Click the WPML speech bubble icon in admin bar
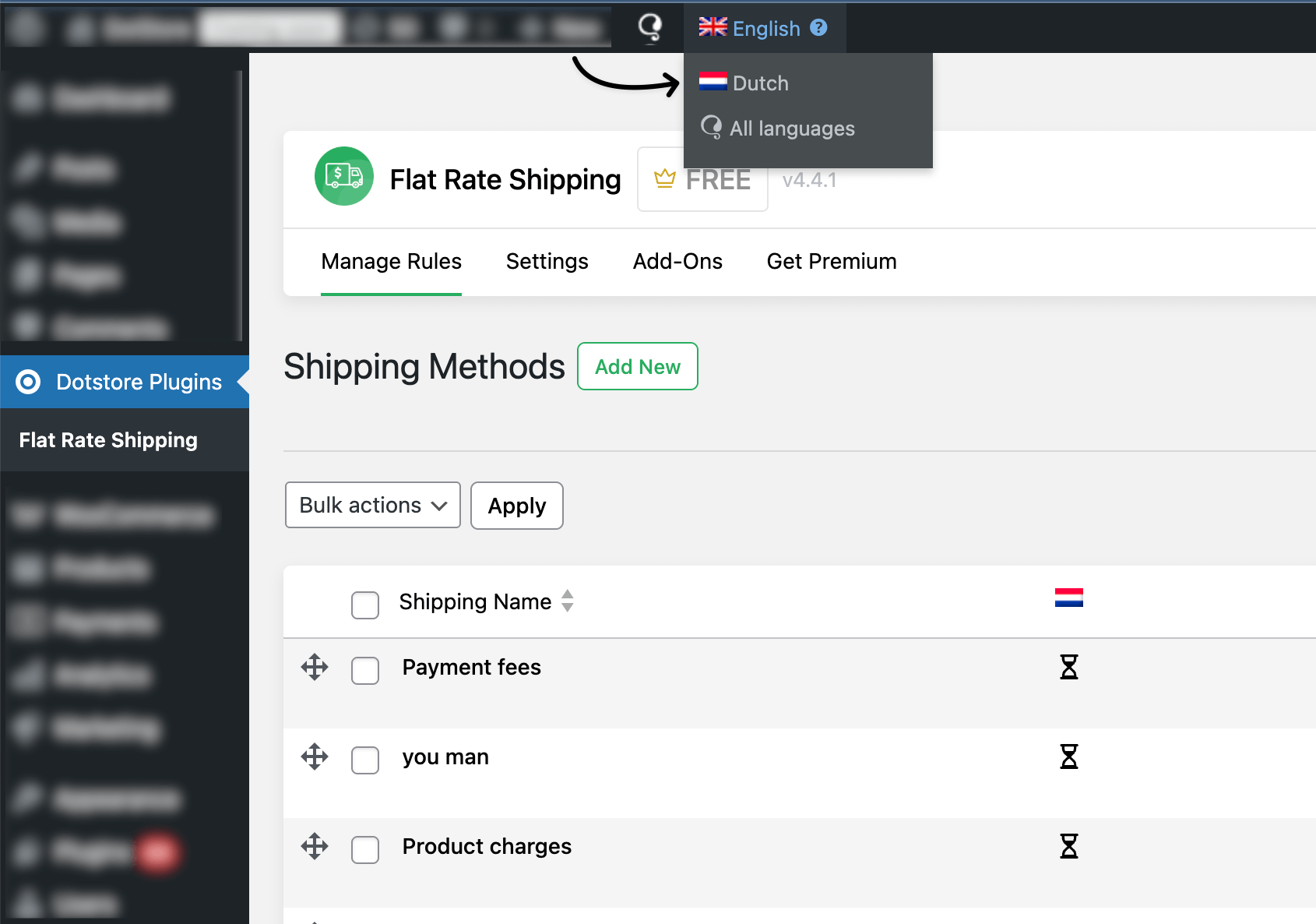 (650, 28)
